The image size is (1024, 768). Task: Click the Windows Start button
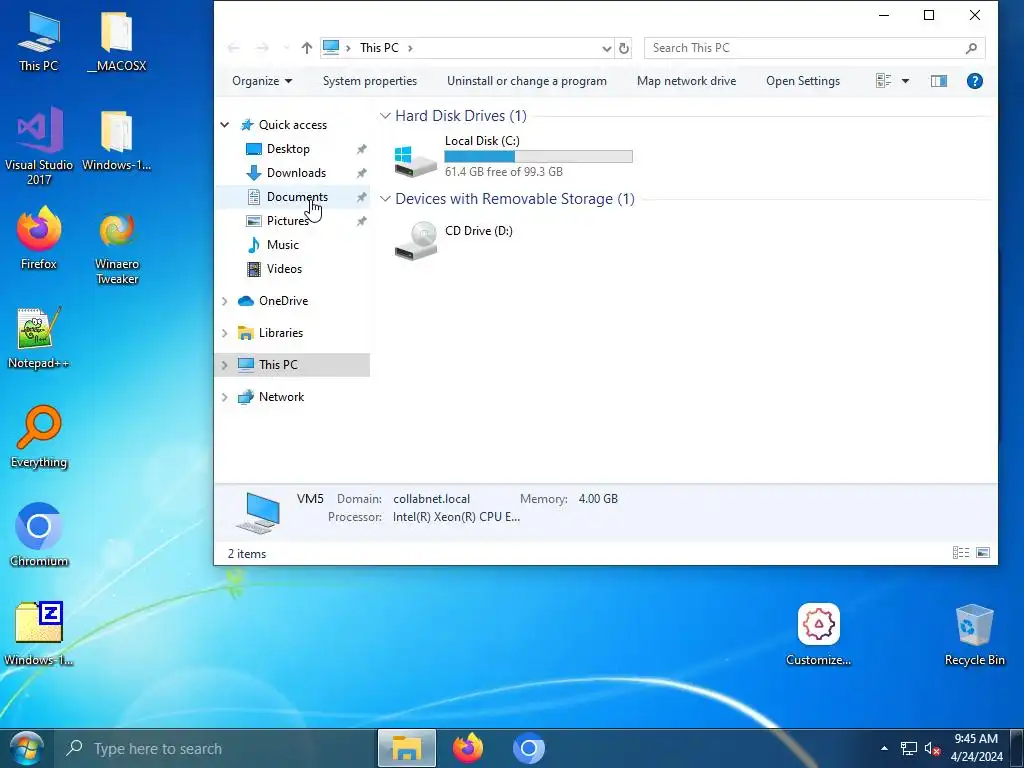[25, 748]
